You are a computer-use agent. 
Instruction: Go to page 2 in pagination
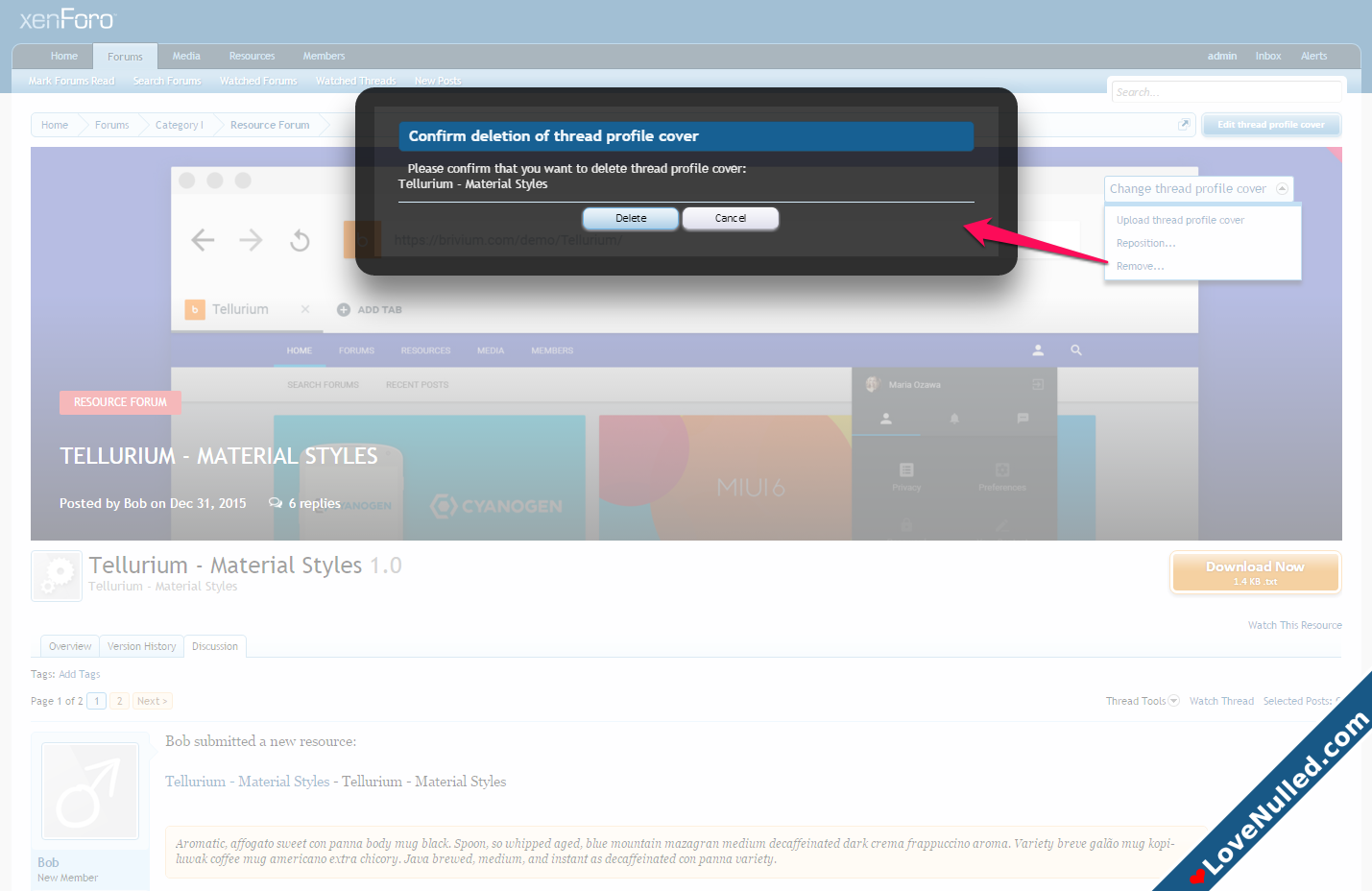[x=120, y=701]
